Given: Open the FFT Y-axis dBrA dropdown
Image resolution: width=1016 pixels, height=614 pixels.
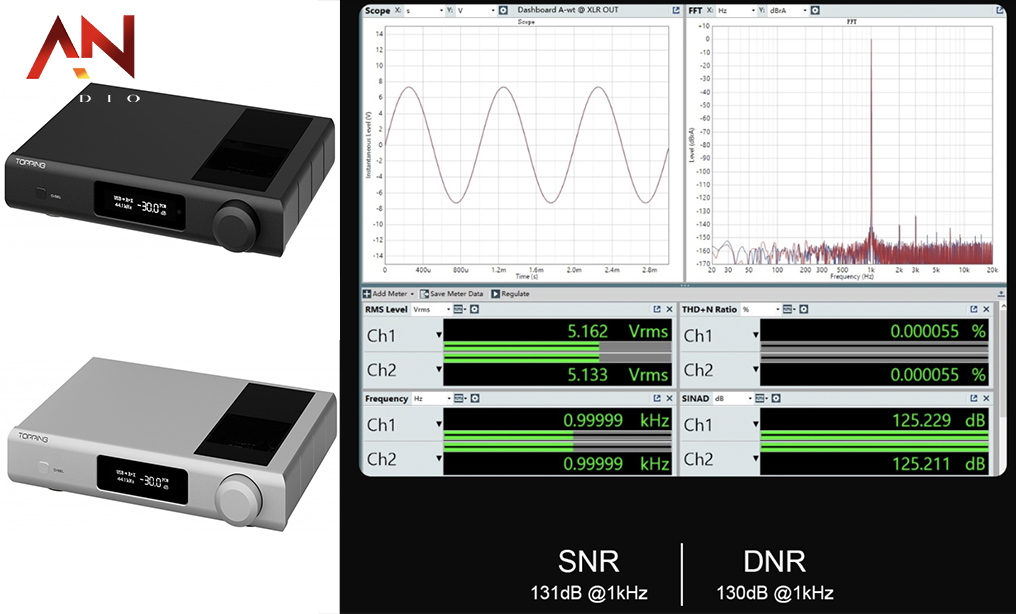Looking at the screenshot, I should pyautogui.click(x=788, y=10).
